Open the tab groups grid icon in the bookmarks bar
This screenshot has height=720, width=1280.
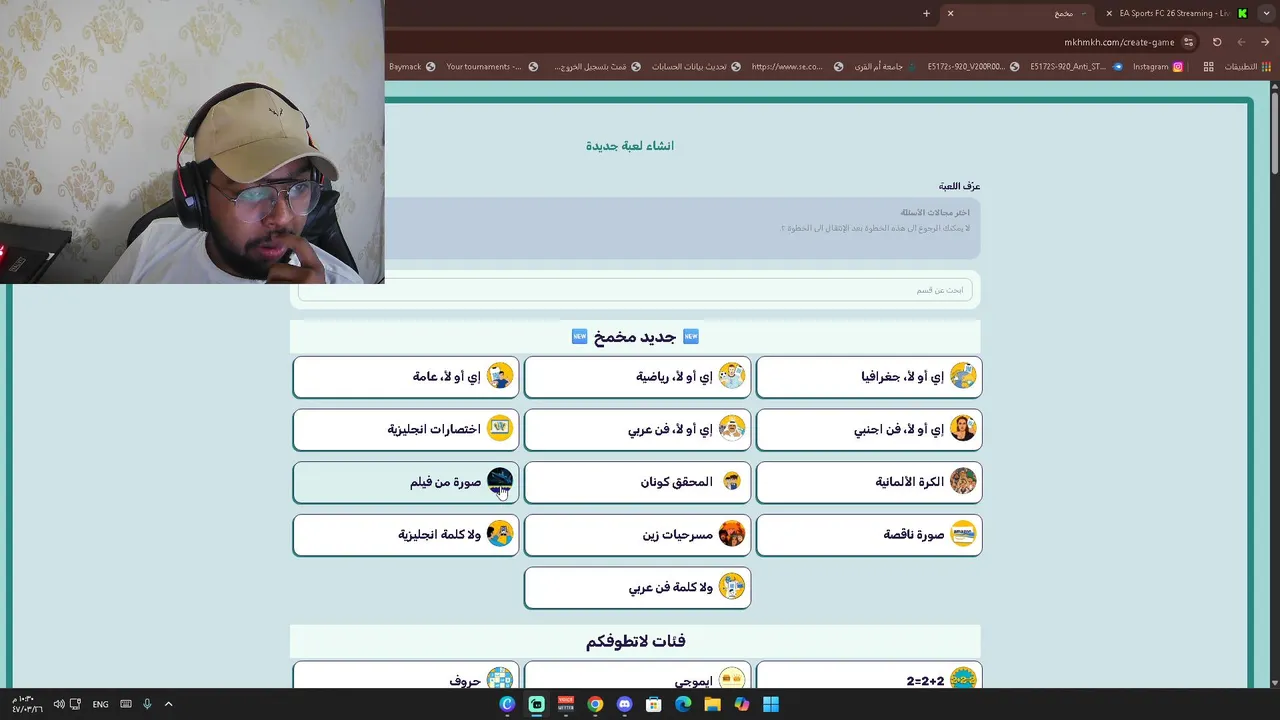tap(1208, 66)
